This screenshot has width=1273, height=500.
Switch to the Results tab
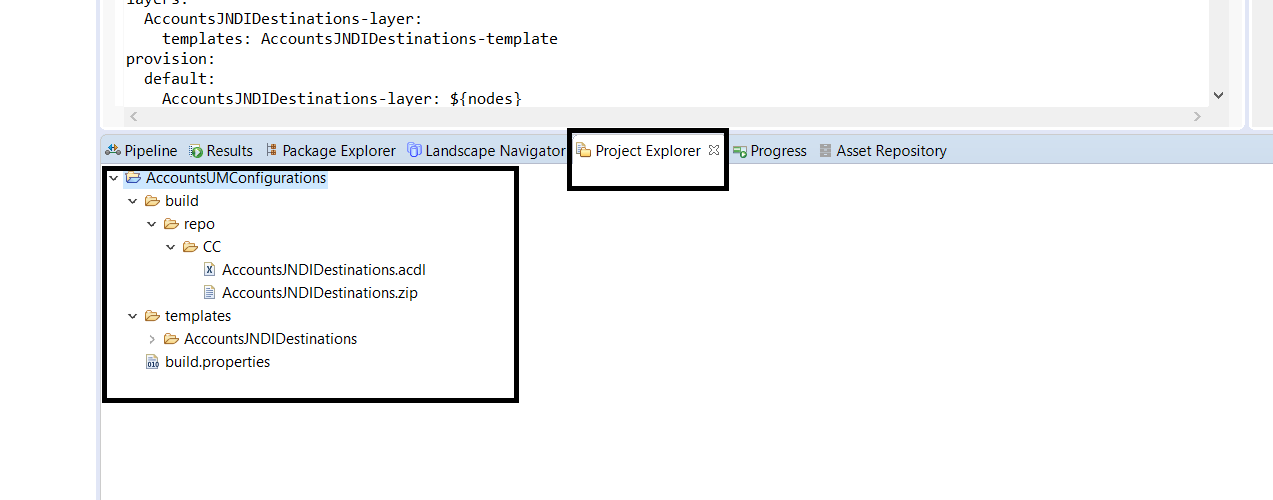coord(221,151)
